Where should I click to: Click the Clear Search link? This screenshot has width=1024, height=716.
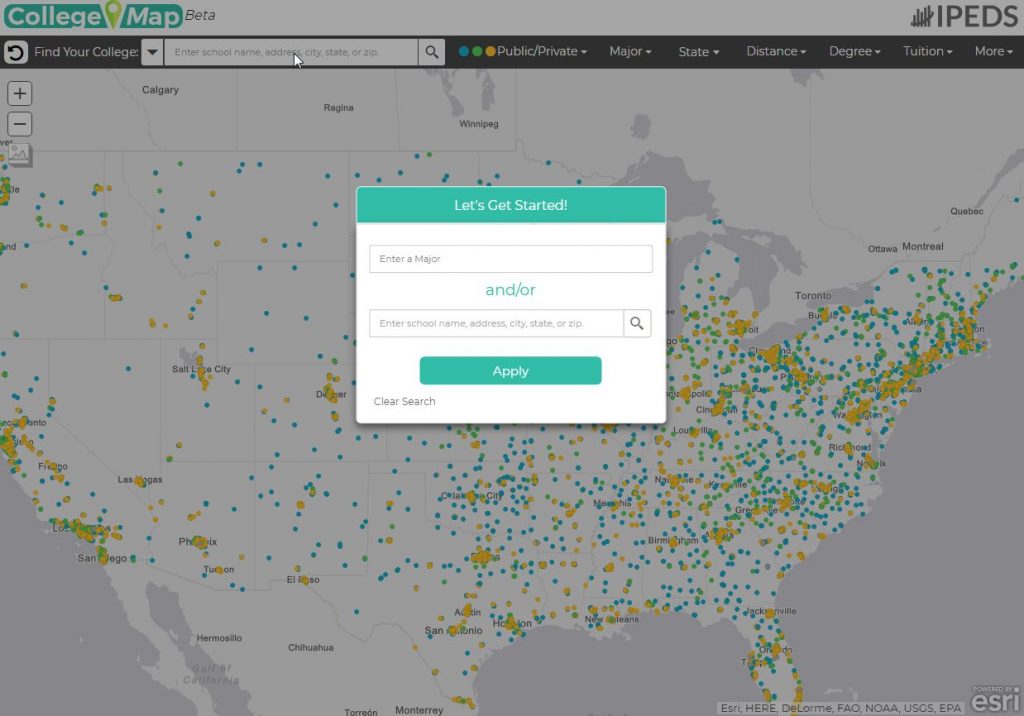[404, 401]
